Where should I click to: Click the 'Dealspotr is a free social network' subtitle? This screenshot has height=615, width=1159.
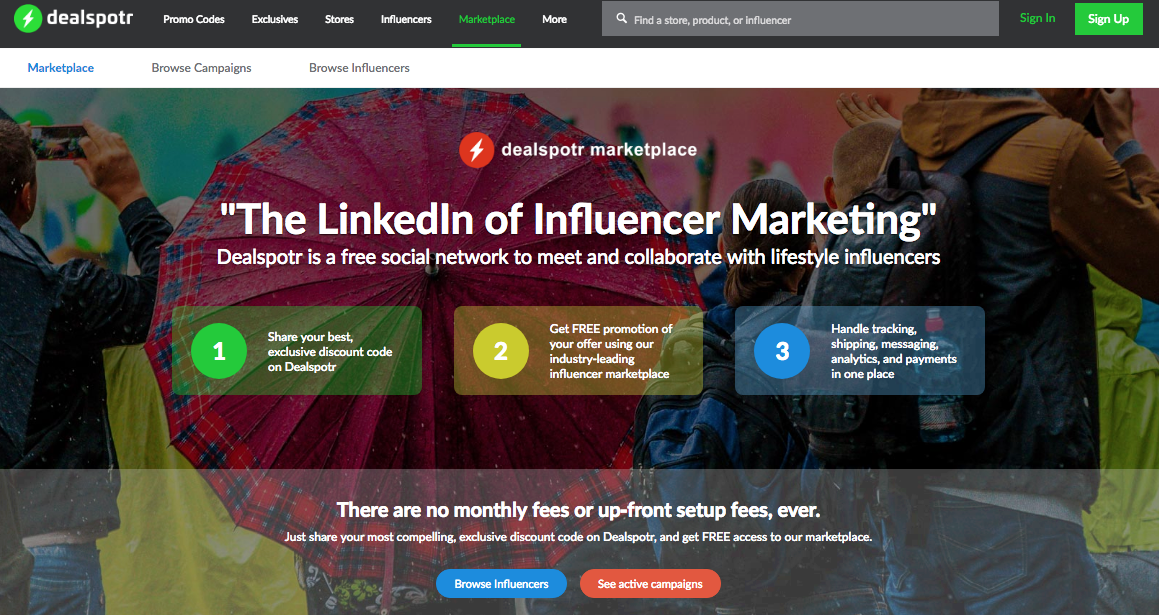tap(578, 257)
